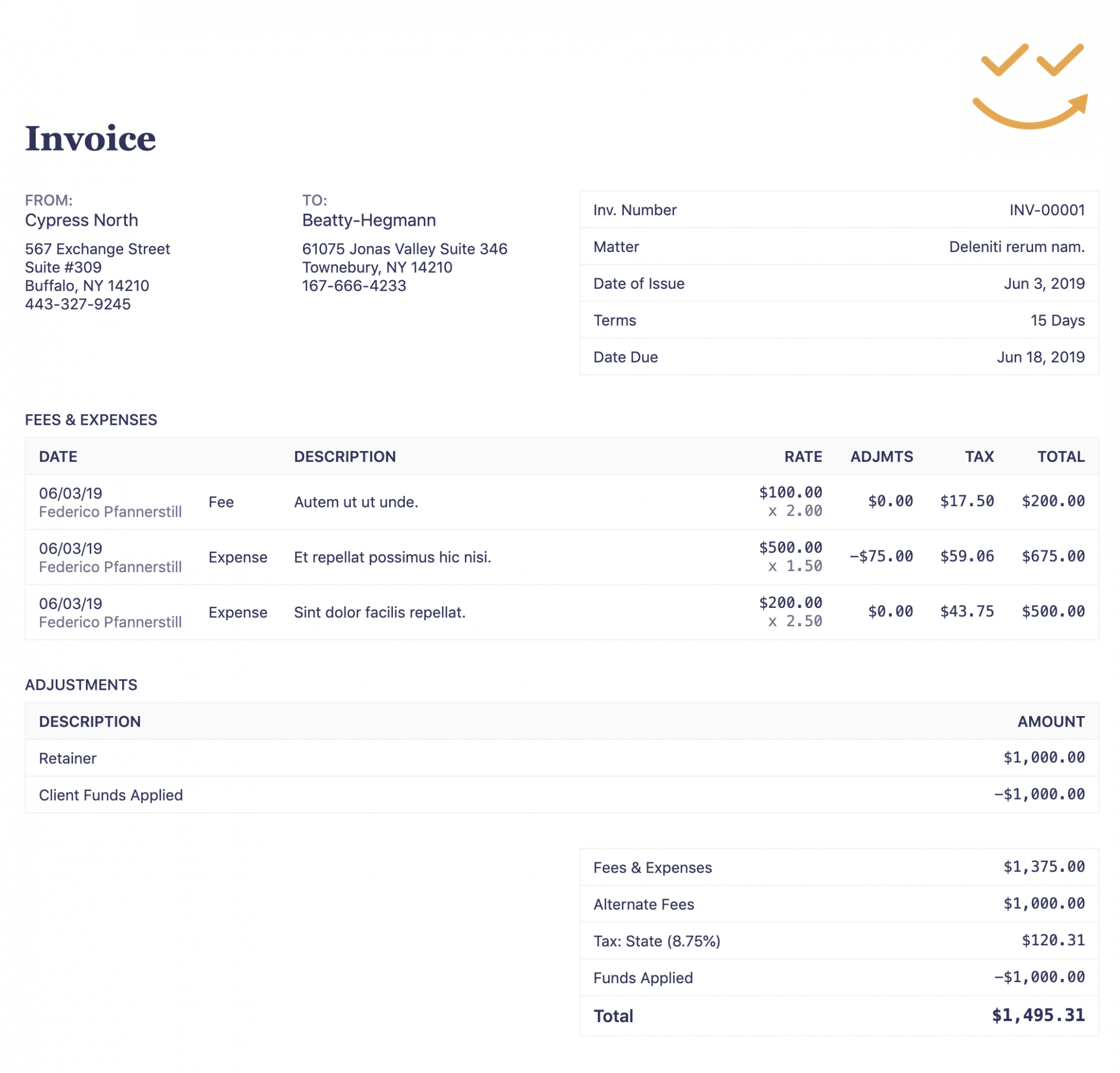Click the $500.00 row total
The width and height of the screenshot is (1120, 1073).
1053,612
